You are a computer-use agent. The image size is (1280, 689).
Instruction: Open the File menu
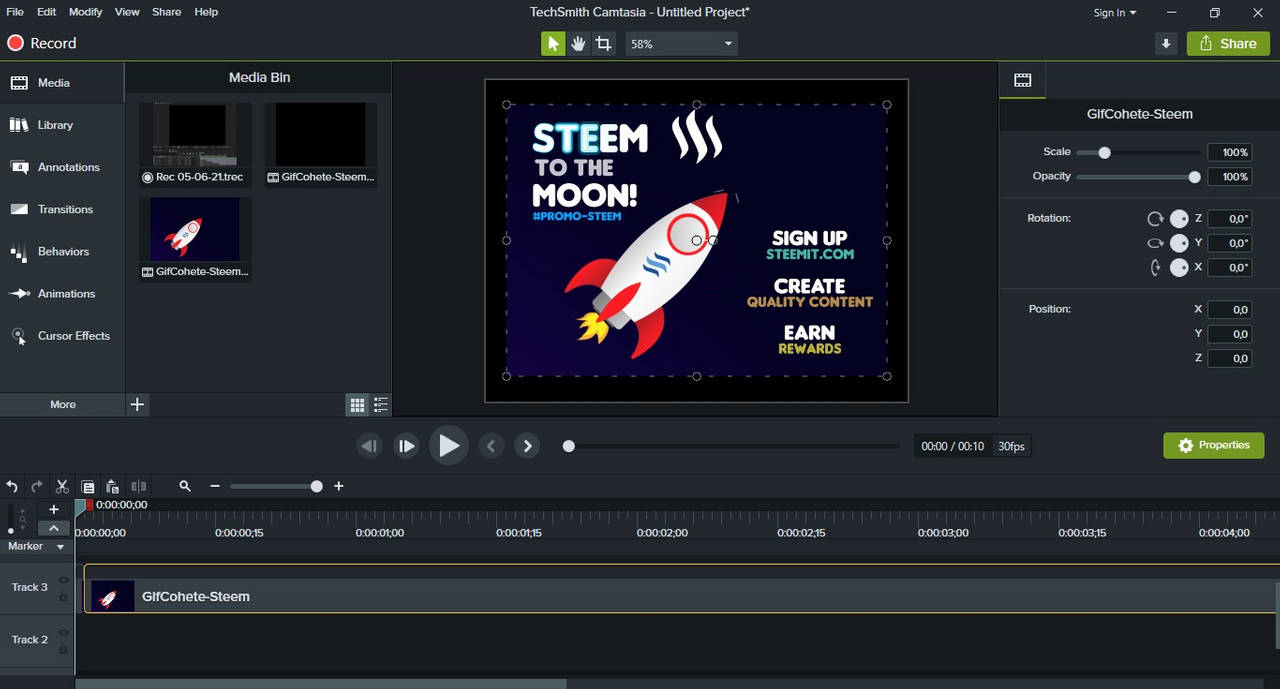[x=15, y=12]
